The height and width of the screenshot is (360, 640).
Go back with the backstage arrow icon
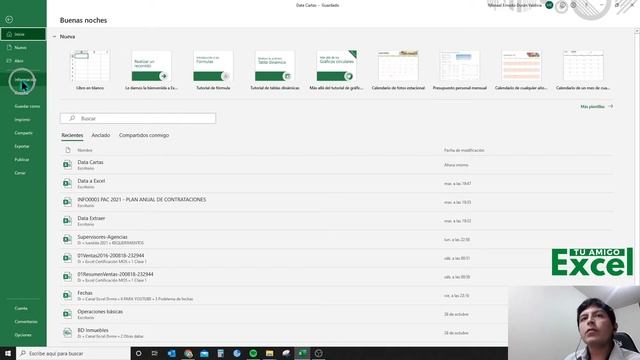pyautogui.click(x=9, y=19)
